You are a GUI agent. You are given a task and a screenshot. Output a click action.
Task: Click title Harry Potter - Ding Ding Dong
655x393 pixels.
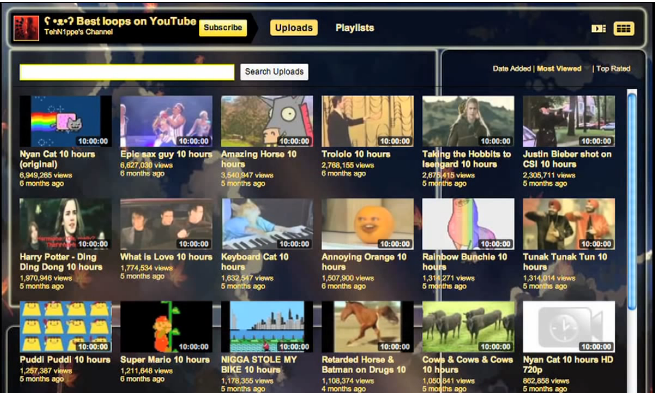pos(61,262)
